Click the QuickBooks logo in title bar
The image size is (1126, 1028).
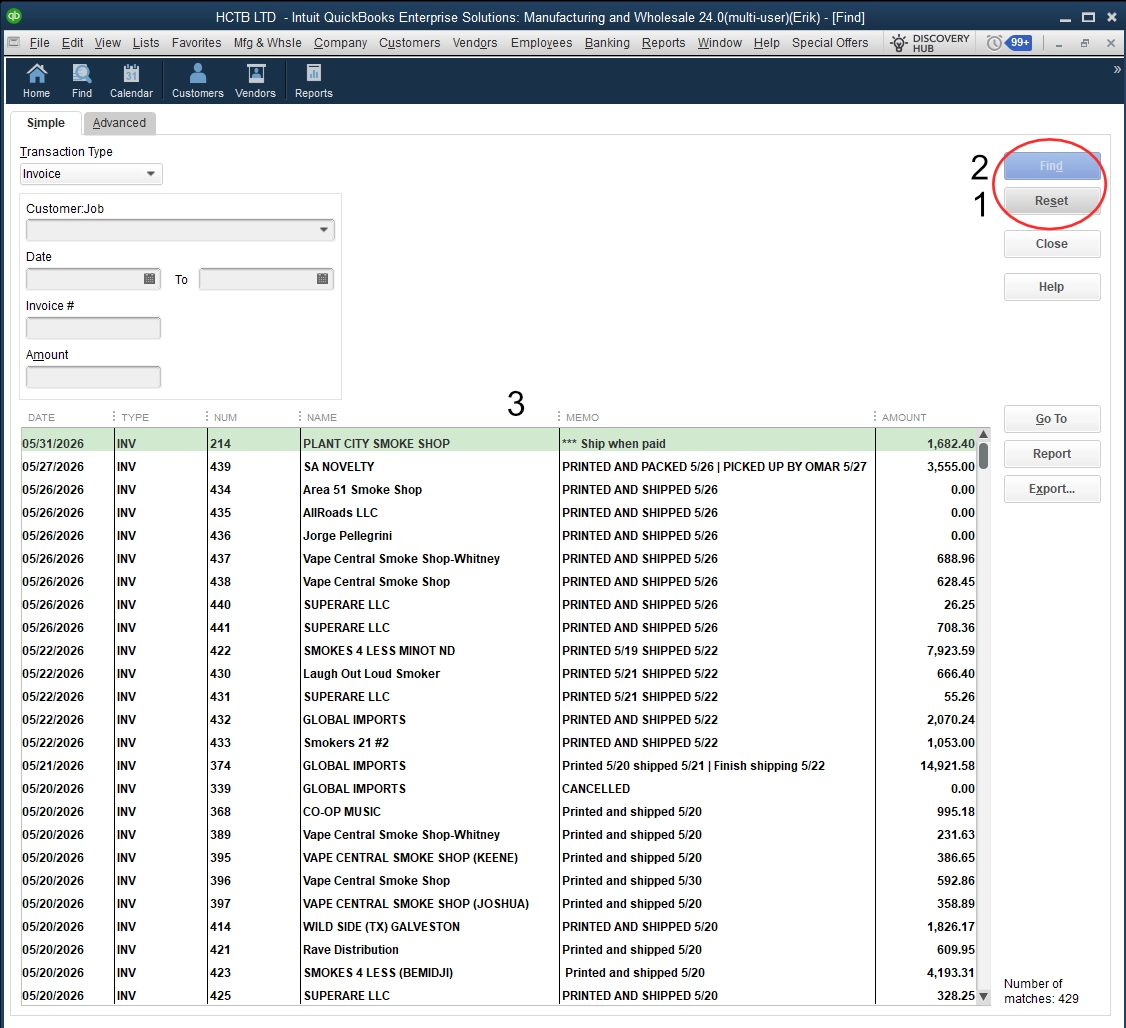tap(14, 17)
